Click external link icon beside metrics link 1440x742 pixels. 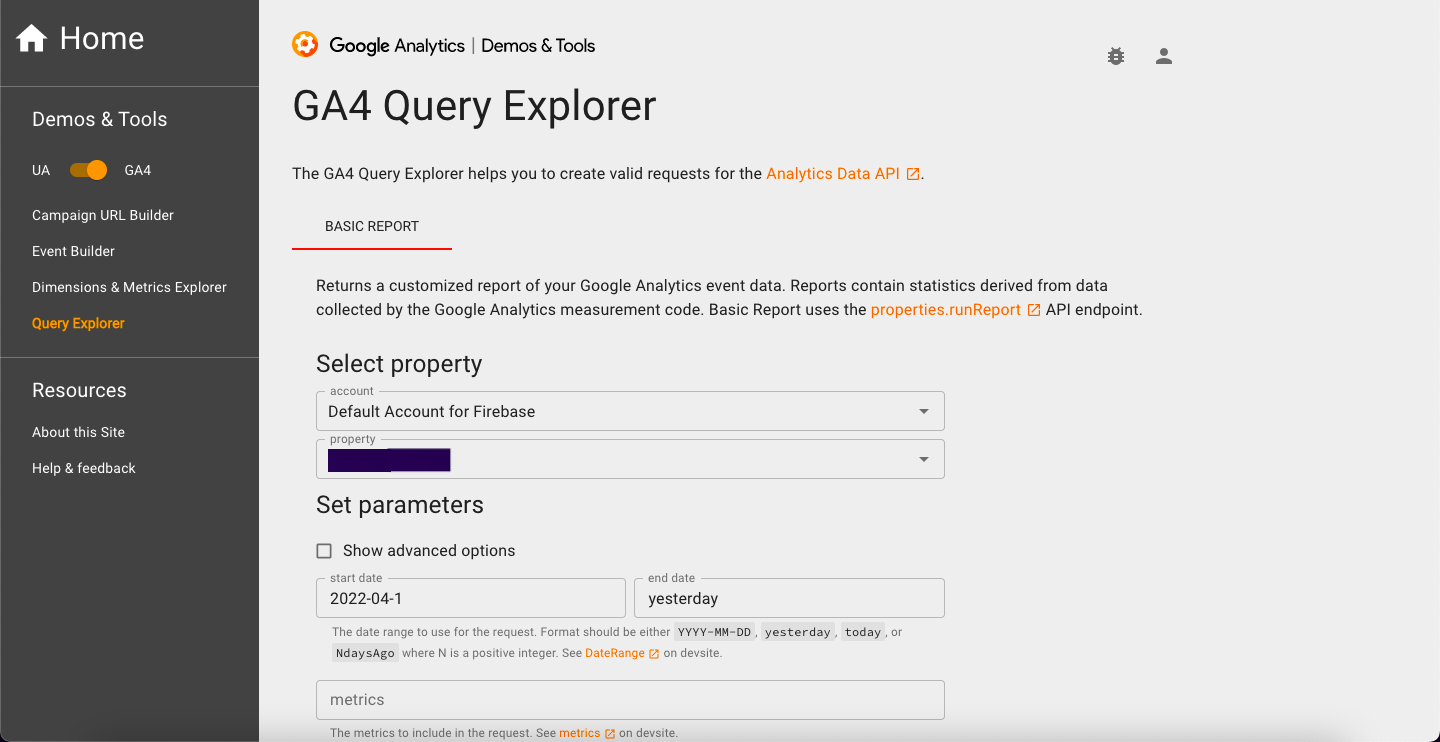(x=610, y=734)
